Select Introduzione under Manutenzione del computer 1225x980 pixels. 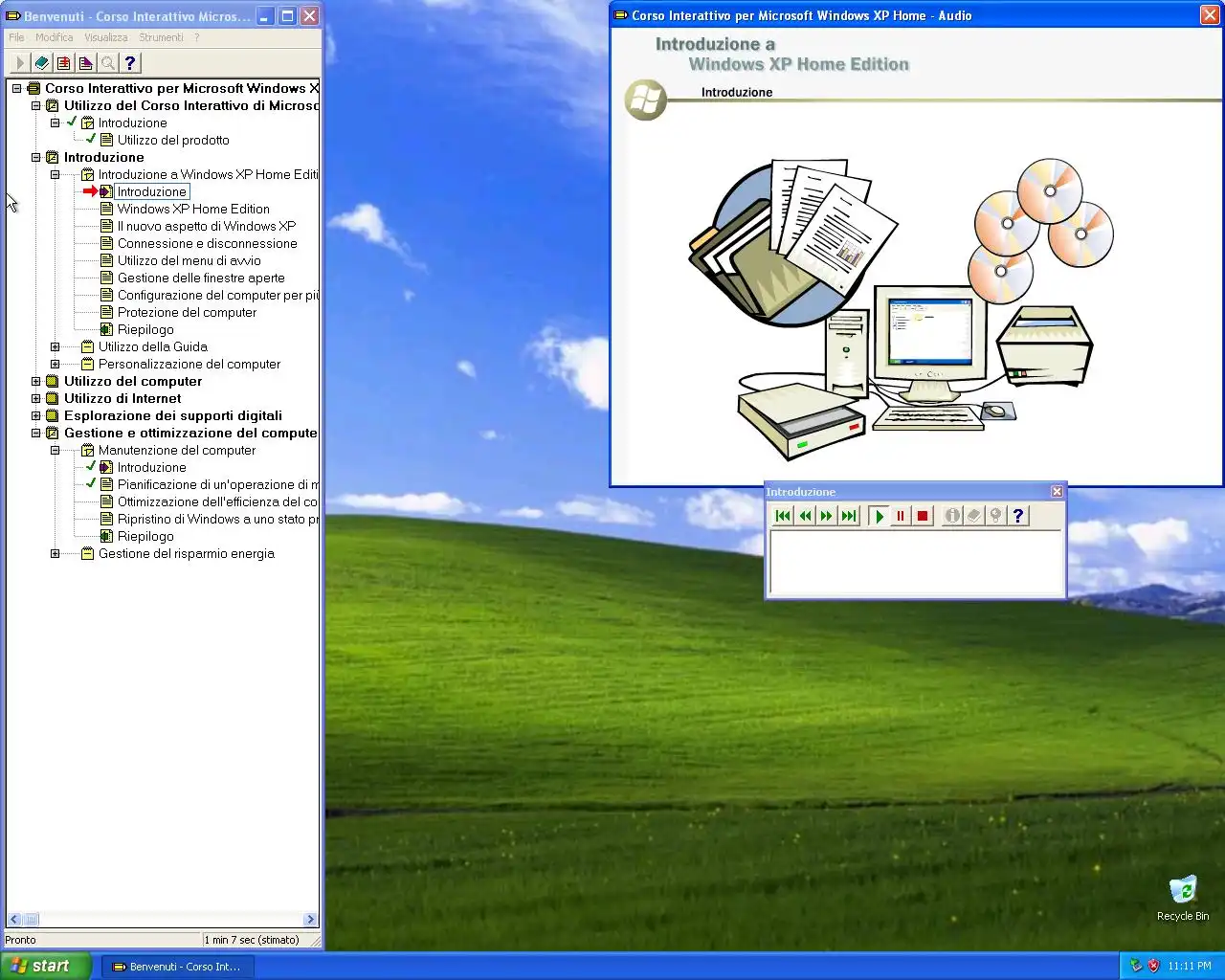(x=151, y=467)
